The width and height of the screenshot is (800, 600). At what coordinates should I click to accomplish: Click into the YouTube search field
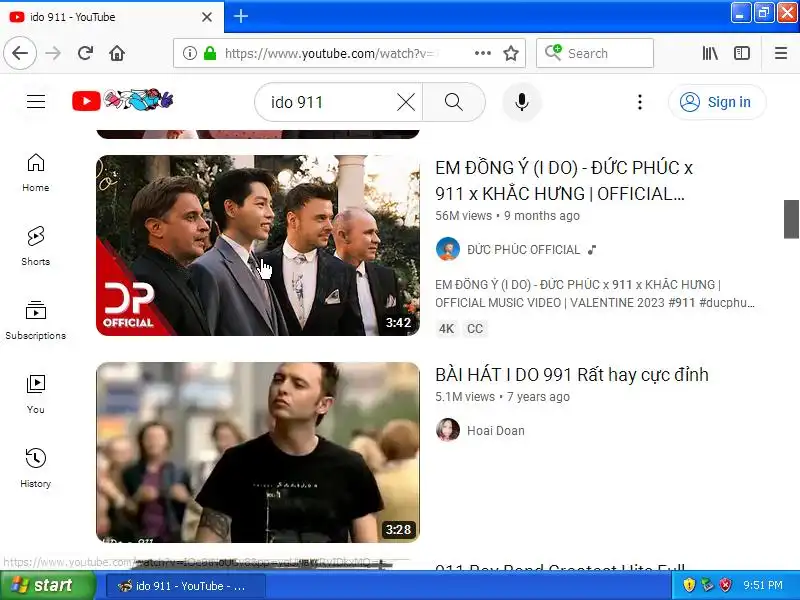pos(332,102)
